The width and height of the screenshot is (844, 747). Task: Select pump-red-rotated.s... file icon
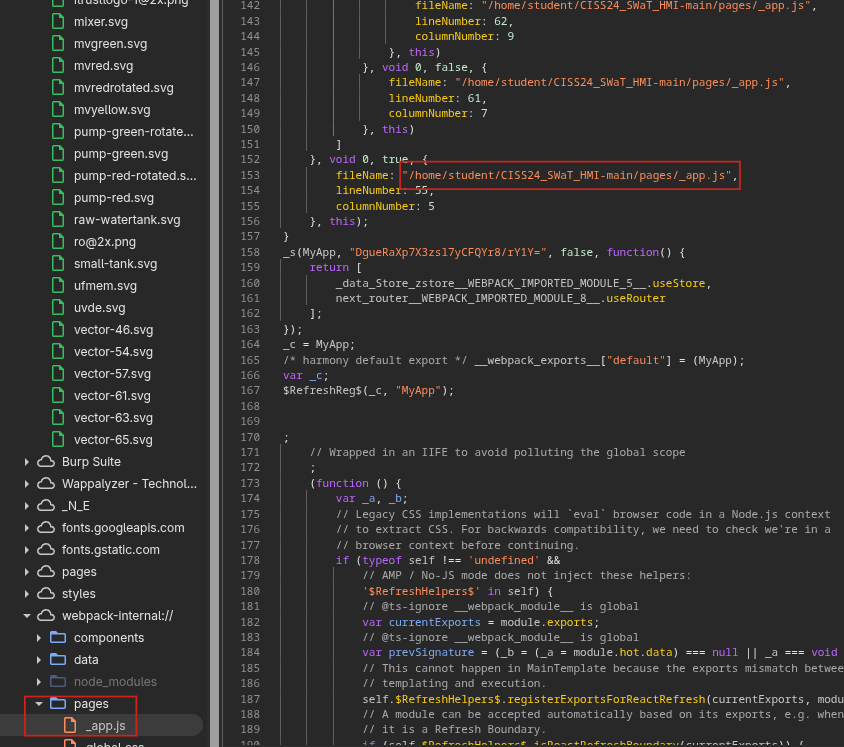(58, 175)
